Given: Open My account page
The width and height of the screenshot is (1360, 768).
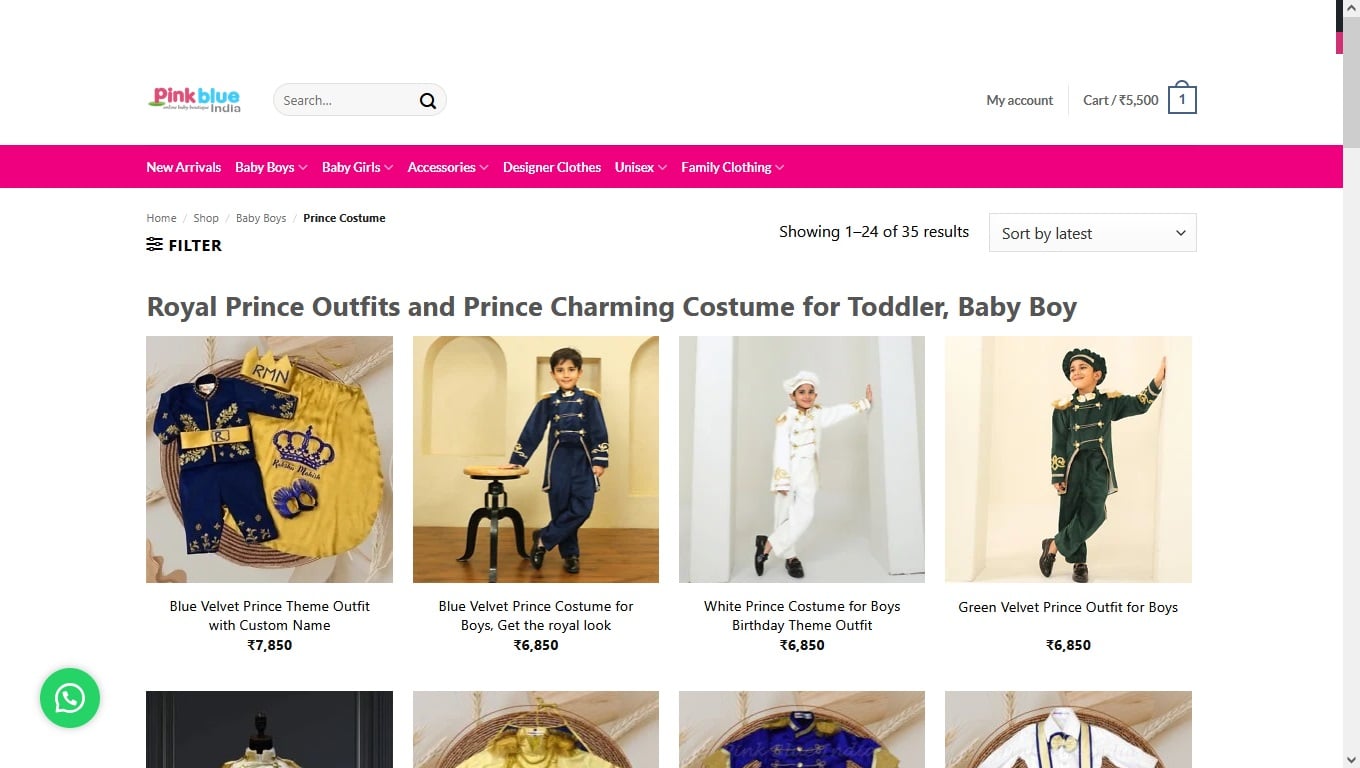Looking at the screenshot, I should [1019, 100].
